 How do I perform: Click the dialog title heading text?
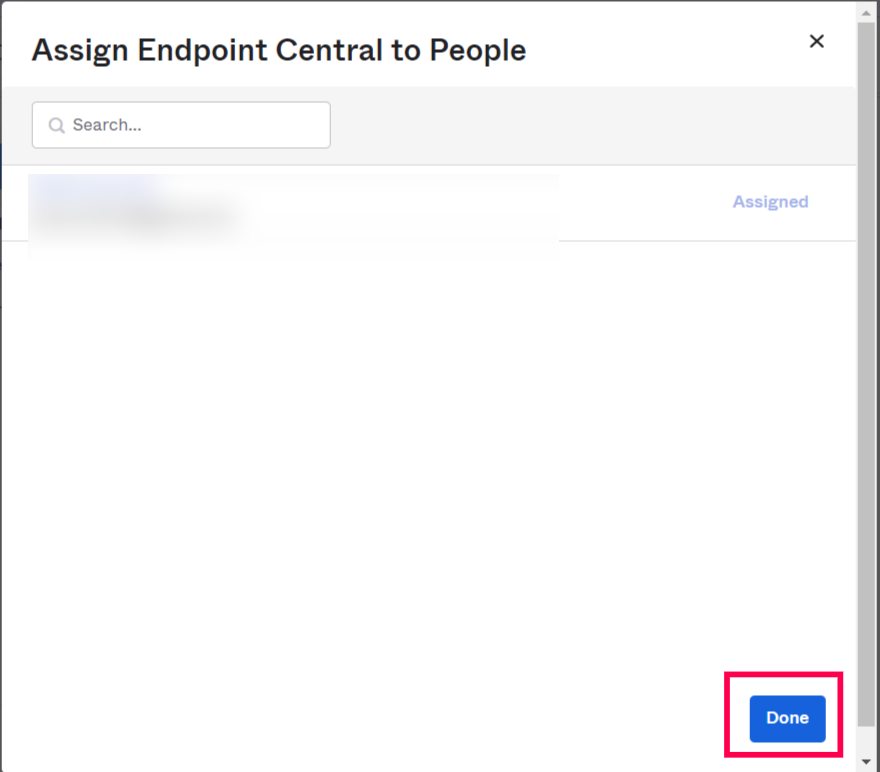coord(278,50)
